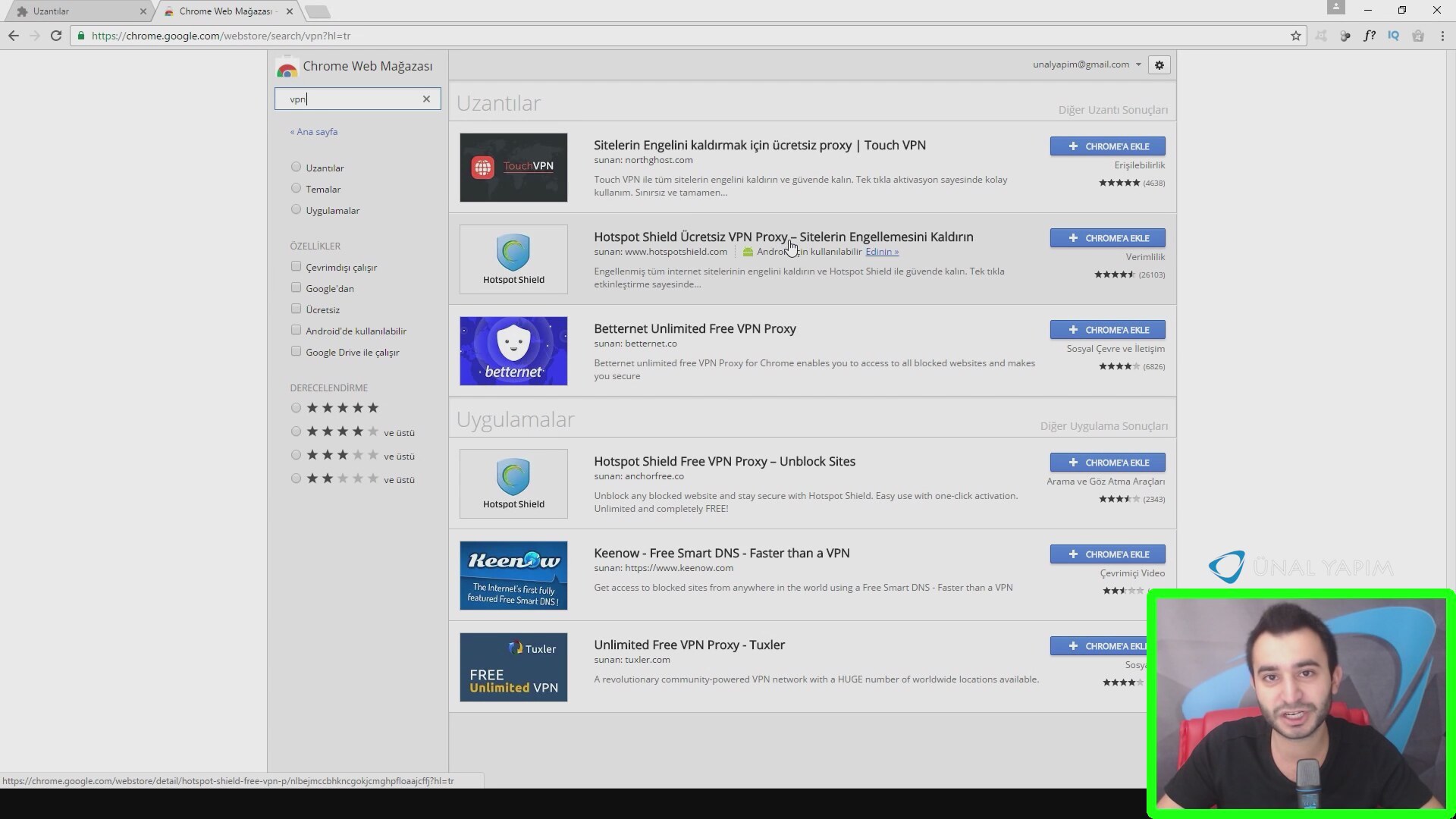This screenshot has height=819, width=1456.
Task: Add Betternet to Chrome
Action: 1107,330
